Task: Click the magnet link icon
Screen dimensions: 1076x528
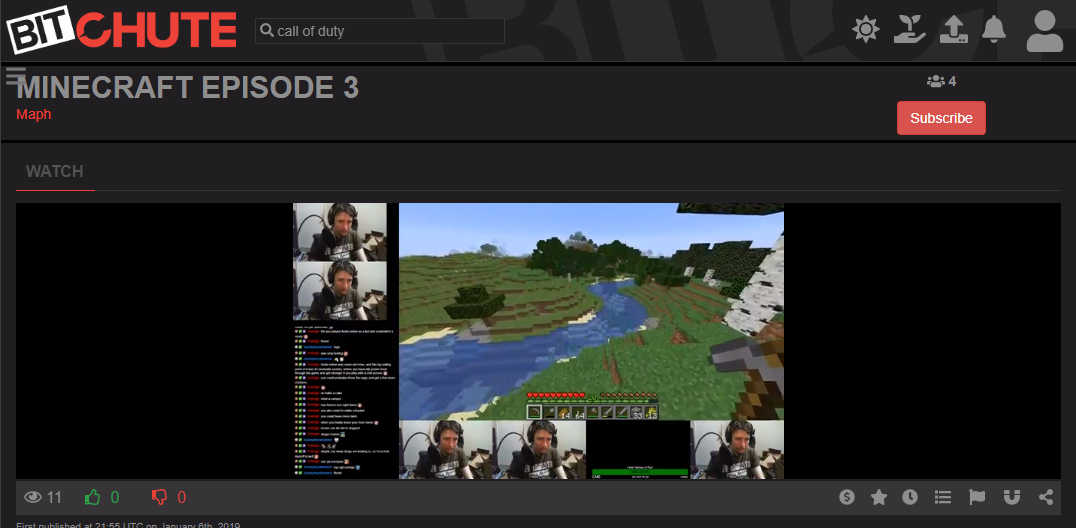Action: pyautogui.click(x=1011, y=497)
